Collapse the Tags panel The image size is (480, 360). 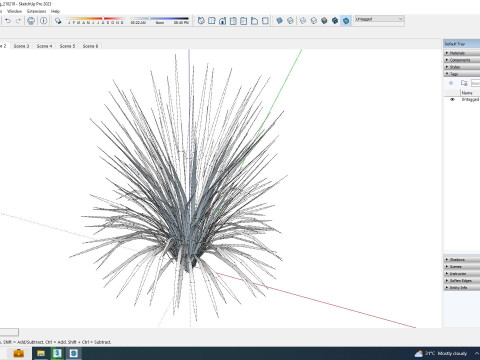pos(462,74)
